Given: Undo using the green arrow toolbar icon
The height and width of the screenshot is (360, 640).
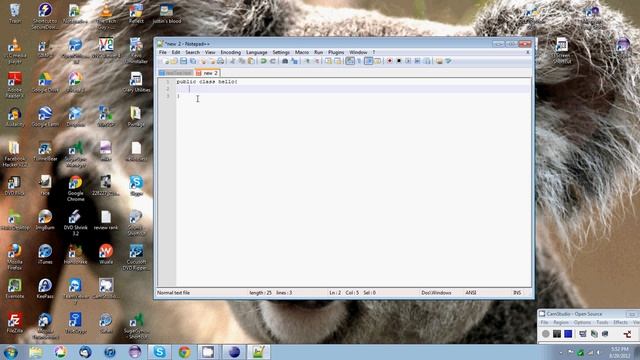Looking at the screenshot, I should [x=263, y=61].
